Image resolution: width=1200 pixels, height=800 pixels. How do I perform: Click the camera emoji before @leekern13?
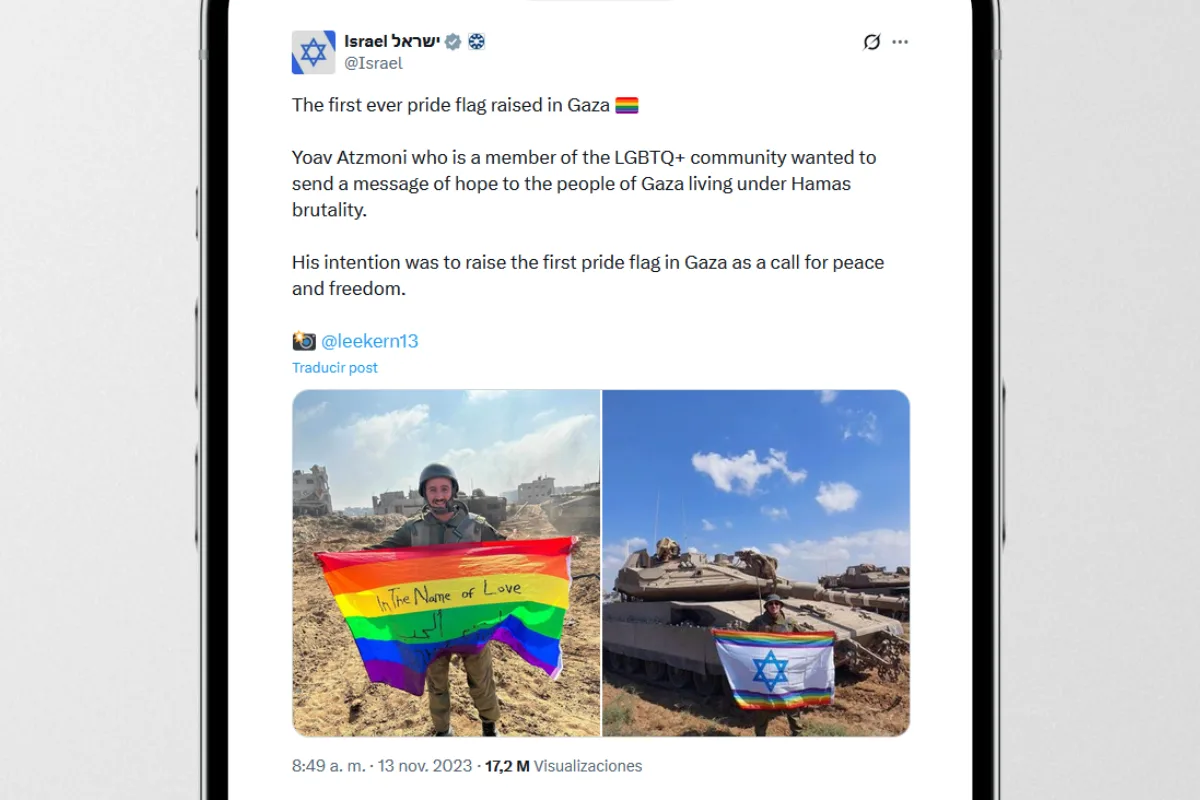click(304, 341)
